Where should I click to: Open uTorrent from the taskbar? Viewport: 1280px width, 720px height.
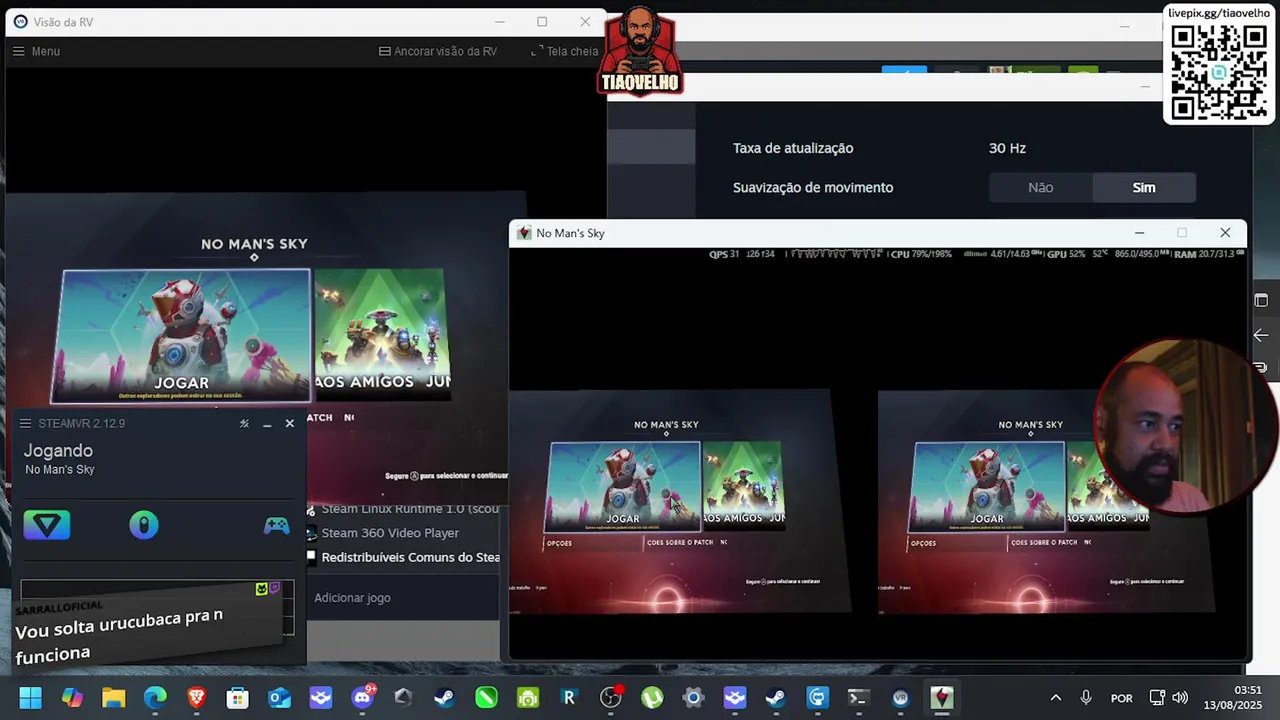(652, 698)
